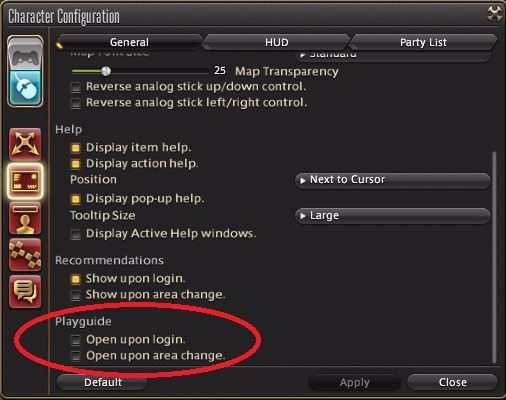
Task: Open the display name settings icon
Action: click(25, 218)
